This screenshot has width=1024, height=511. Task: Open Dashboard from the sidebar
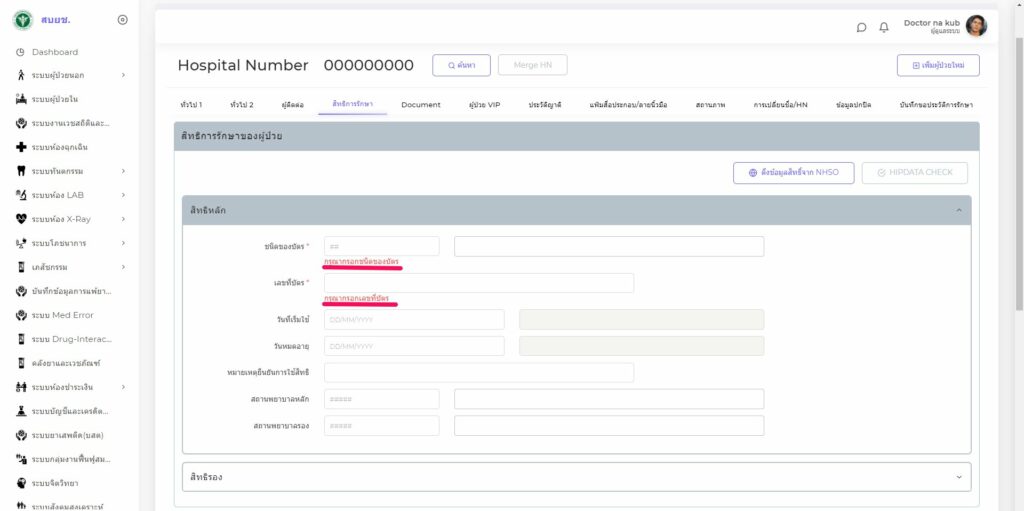(x=54, y=52)
